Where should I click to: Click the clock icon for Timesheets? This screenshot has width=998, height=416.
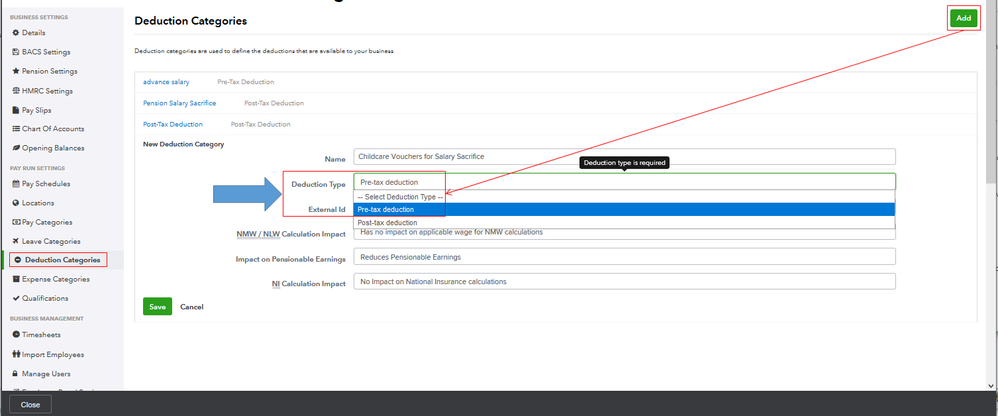click(16, 335)
